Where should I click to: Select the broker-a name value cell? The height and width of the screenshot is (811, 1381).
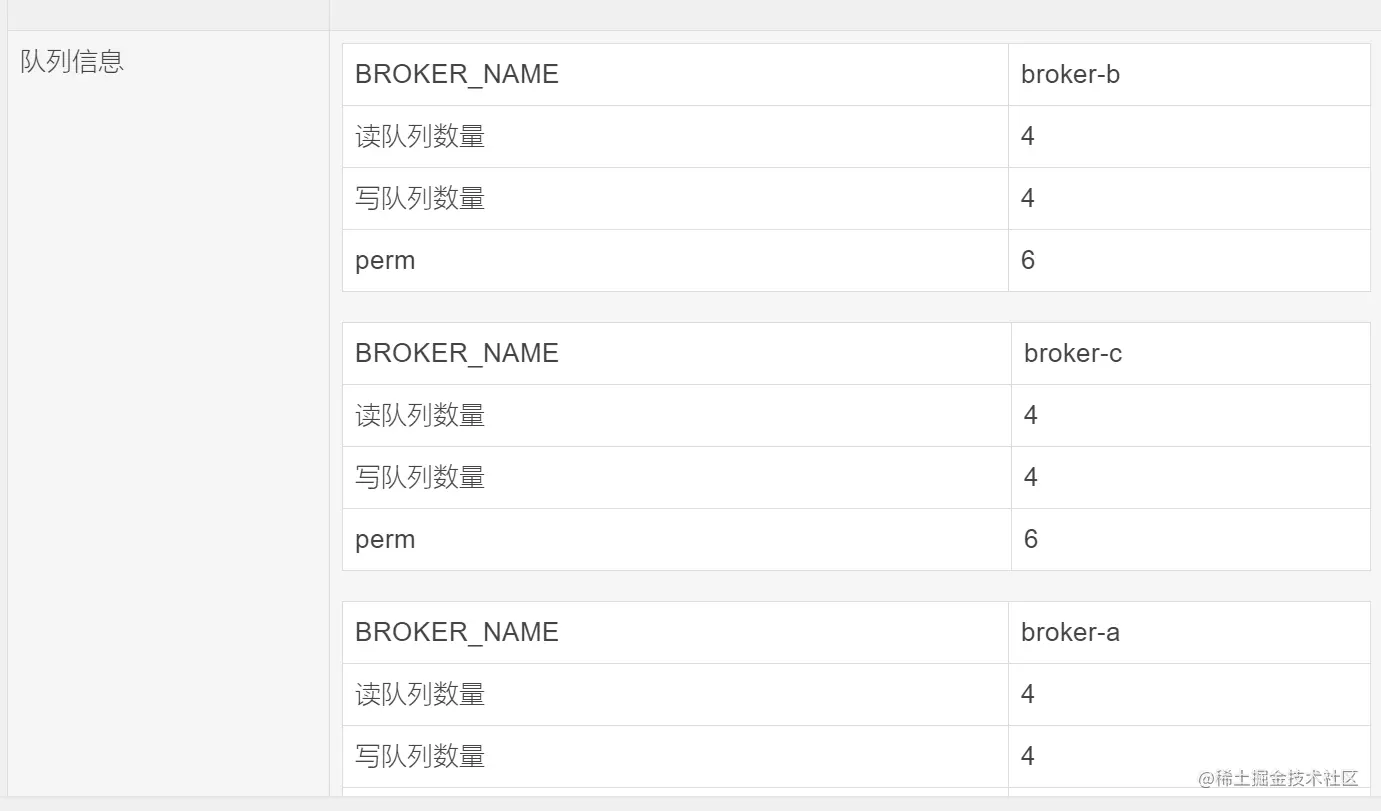click(1070, 633)
